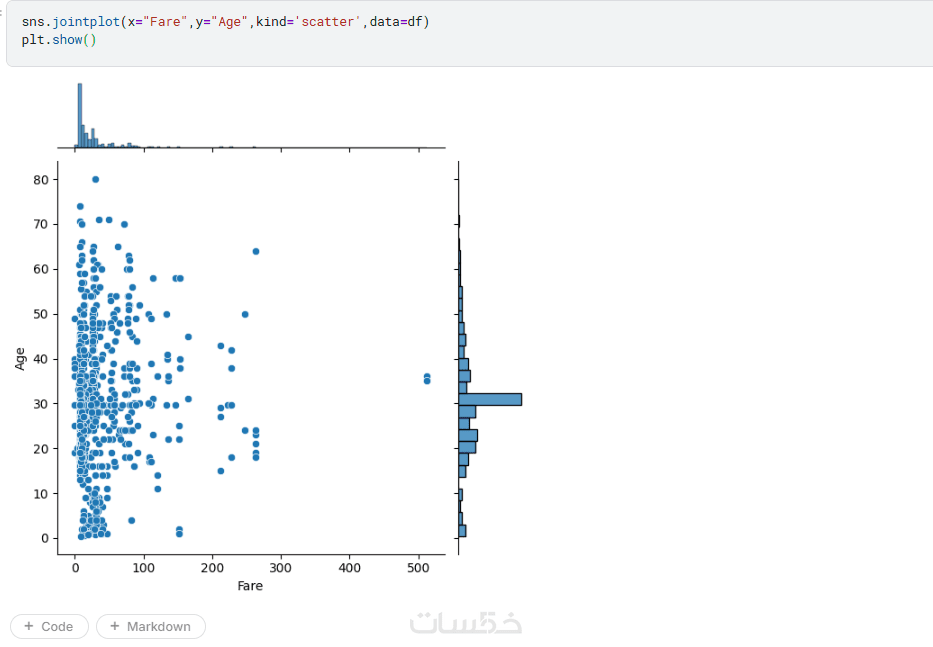Click the 80 tick label on Age axis

point(40,180)
